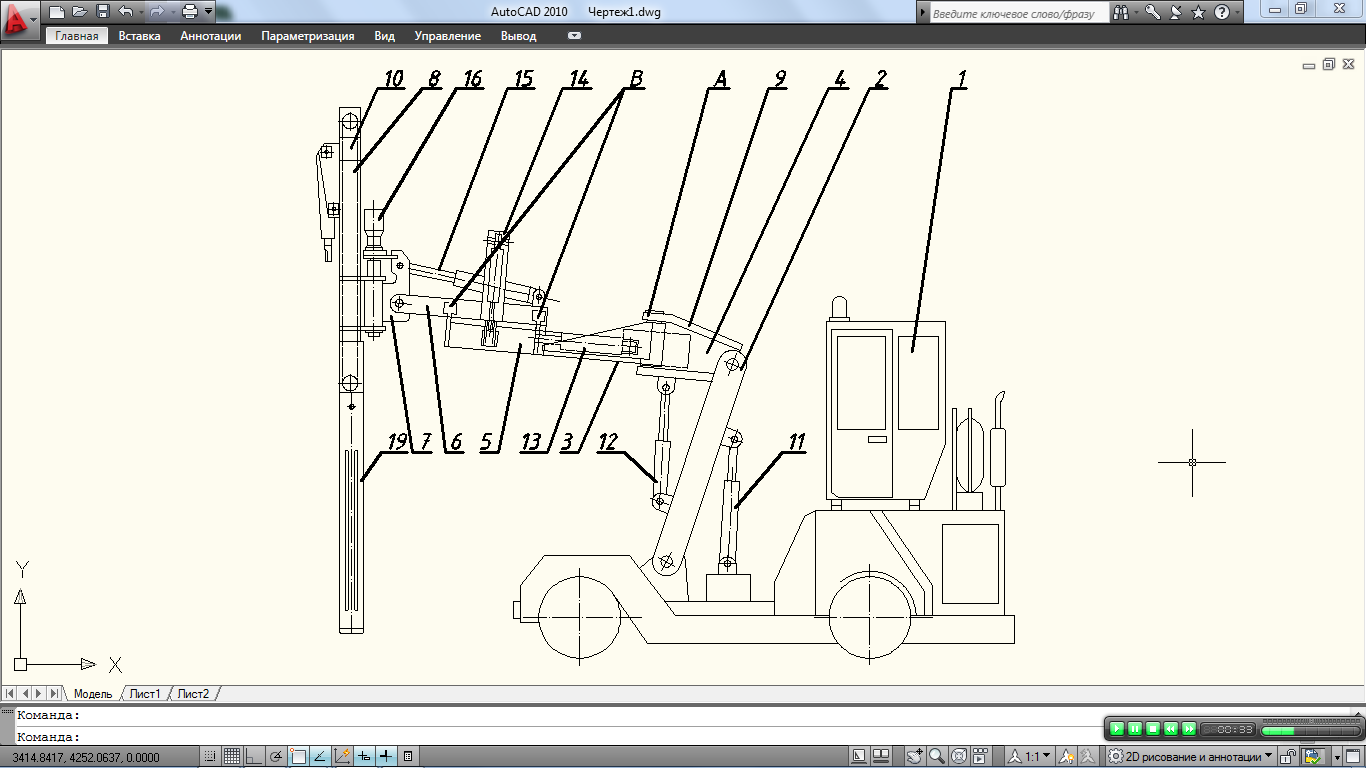
Task: Switch to the Модель tab
Action: (x=93, y=694)
